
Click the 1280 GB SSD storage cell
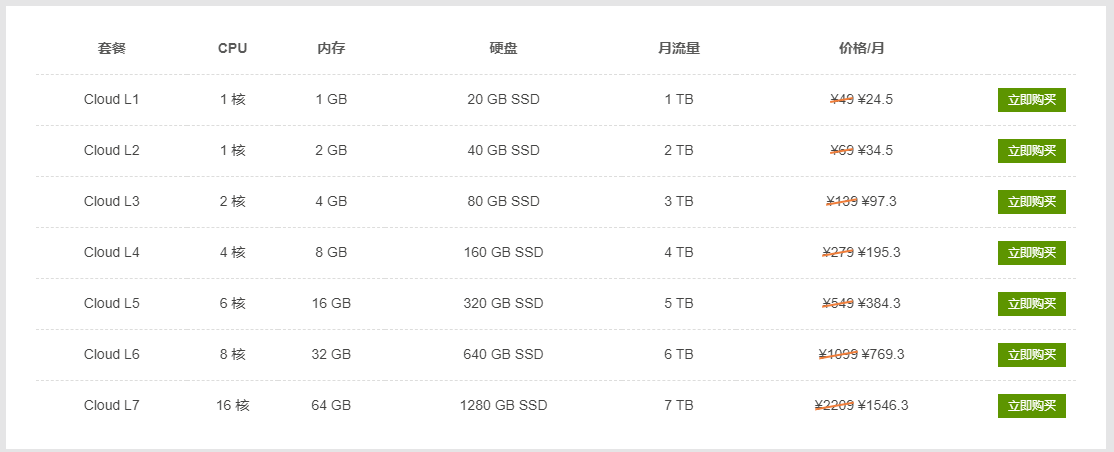pos(504,406)
